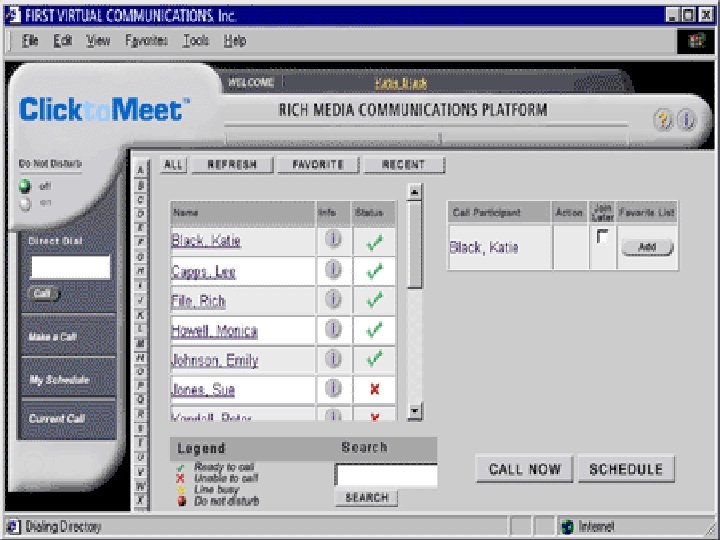The image size is (720, 540).
Task: Click the Internet zone globe icon
Action: click(x=568, y=526)
